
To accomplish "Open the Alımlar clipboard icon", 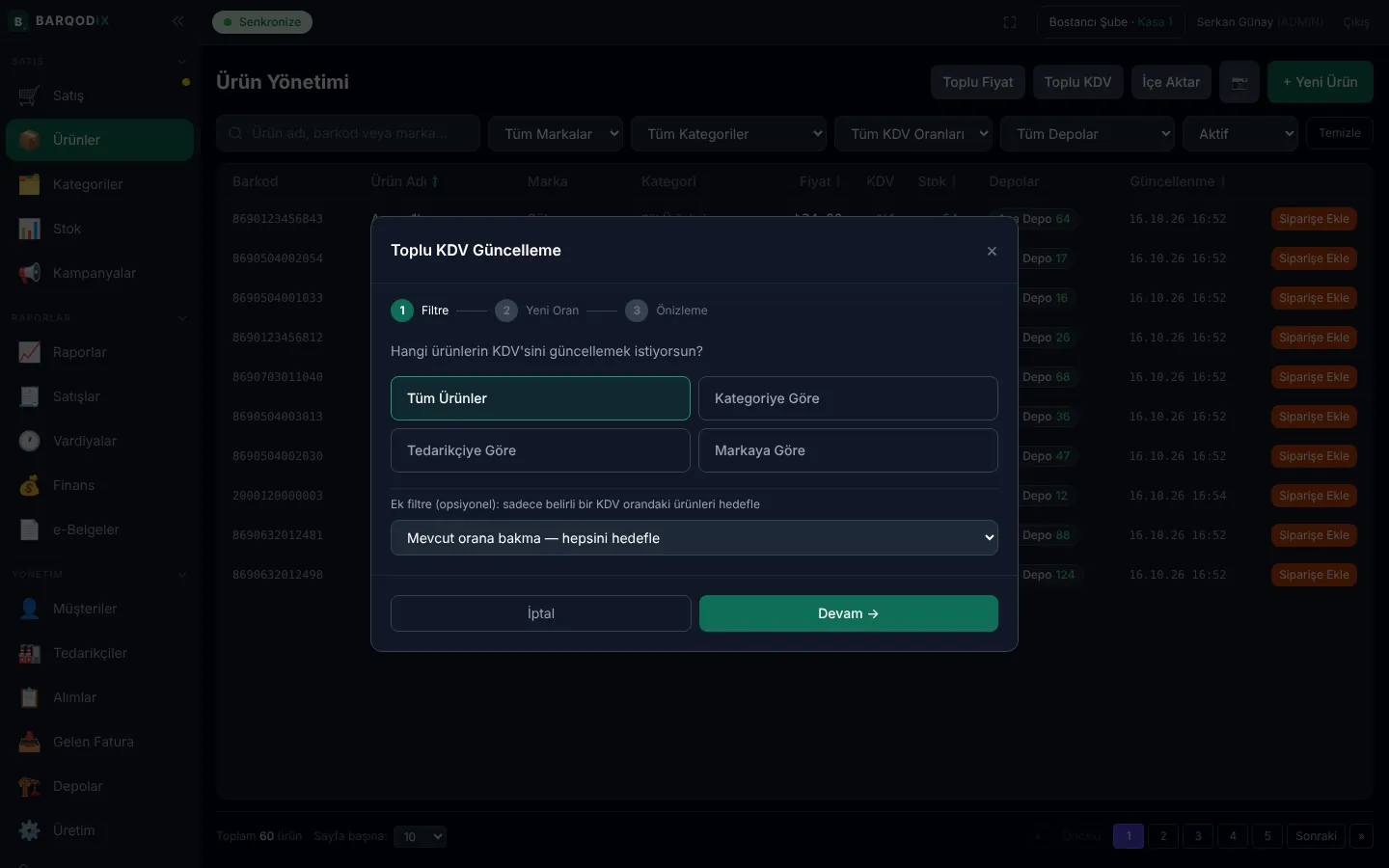I will click(x=30, y=697).
